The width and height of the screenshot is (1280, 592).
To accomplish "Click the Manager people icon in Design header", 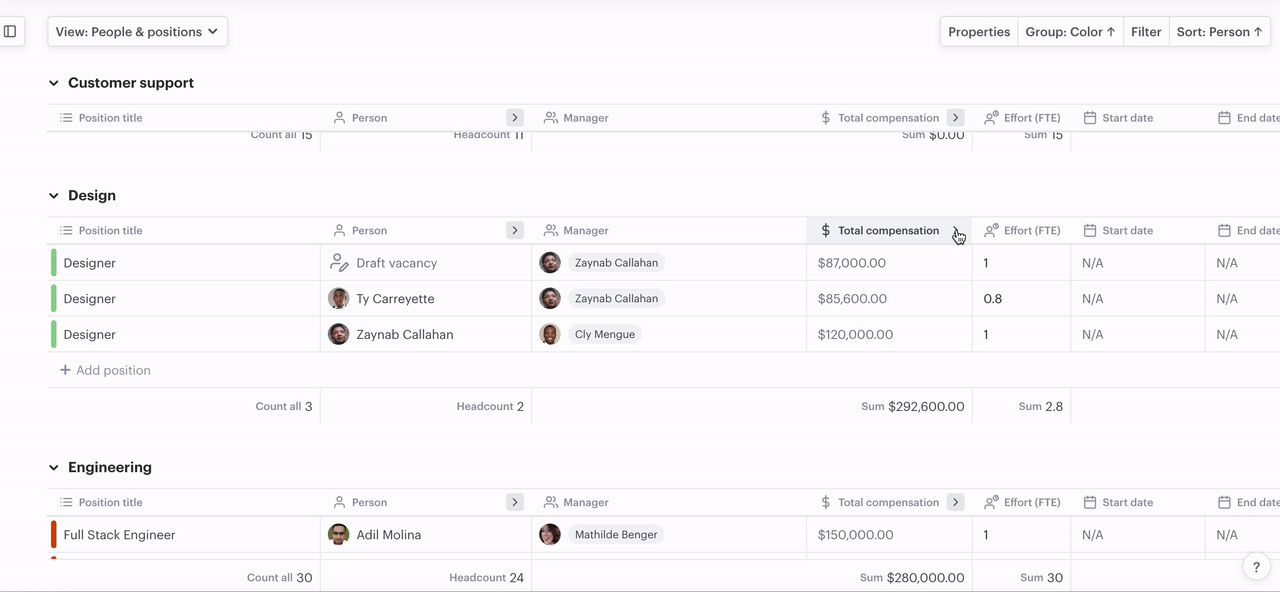I will 550,231.
